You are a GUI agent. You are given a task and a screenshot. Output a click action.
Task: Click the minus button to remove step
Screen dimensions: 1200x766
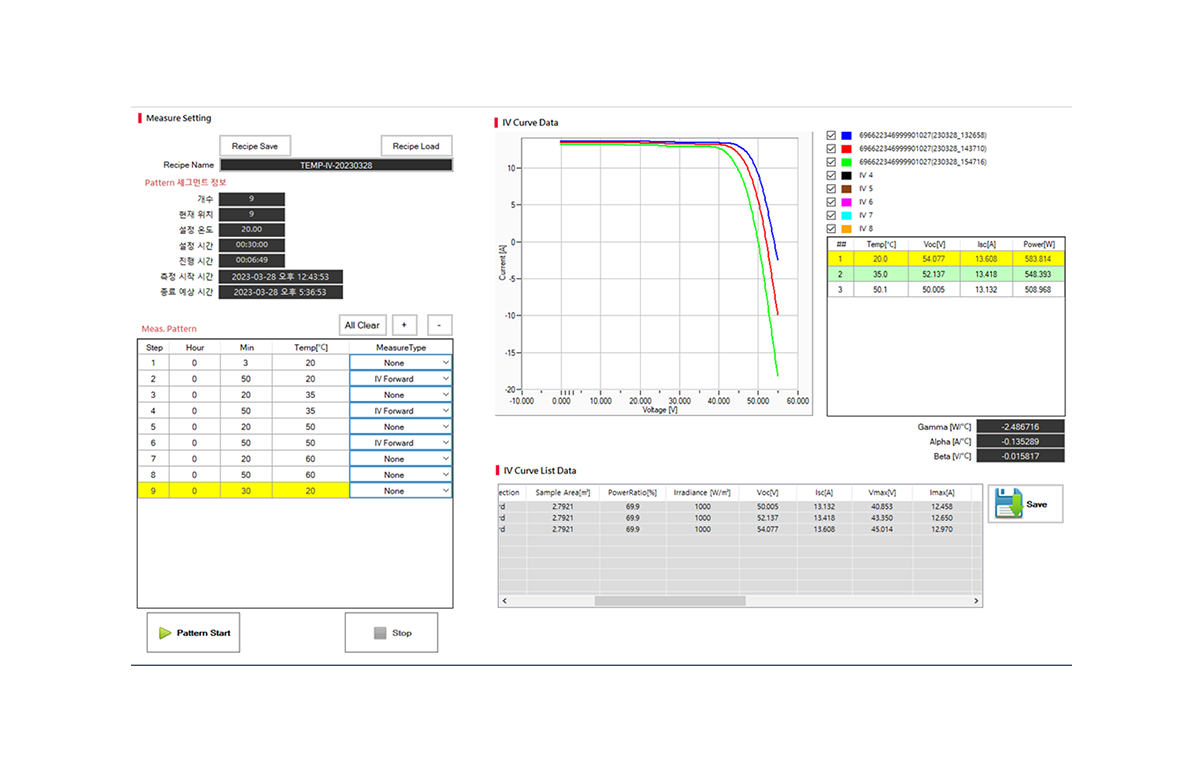[439, 325]
